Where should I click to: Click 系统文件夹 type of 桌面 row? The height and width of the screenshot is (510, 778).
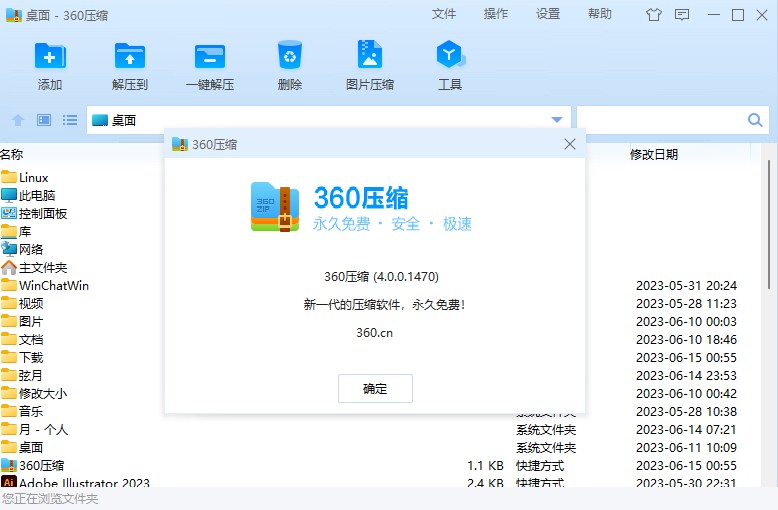coord(546,447)
